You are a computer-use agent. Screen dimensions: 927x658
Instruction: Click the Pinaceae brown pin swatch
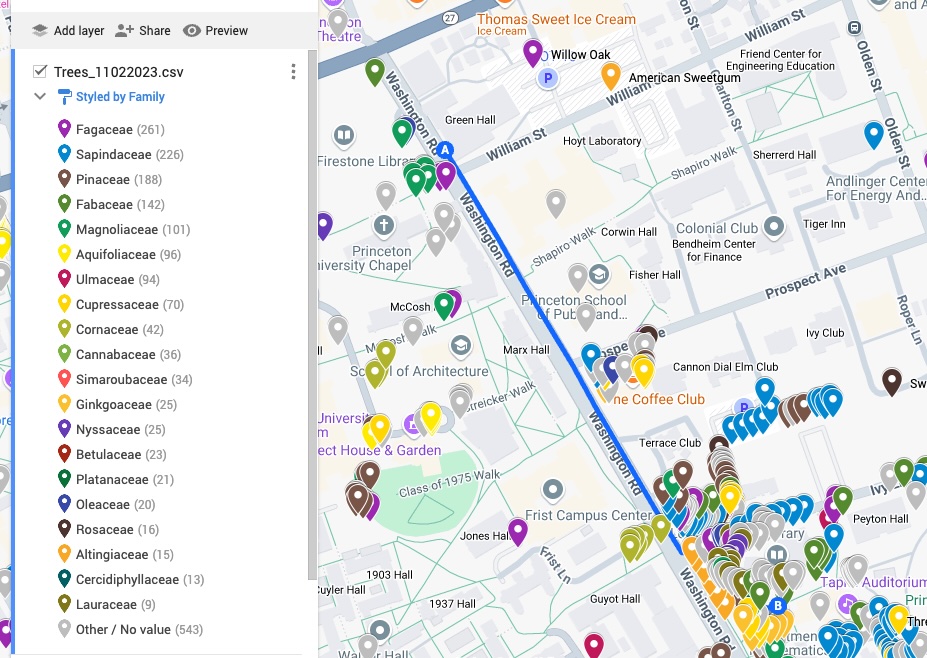pos(64,179)
